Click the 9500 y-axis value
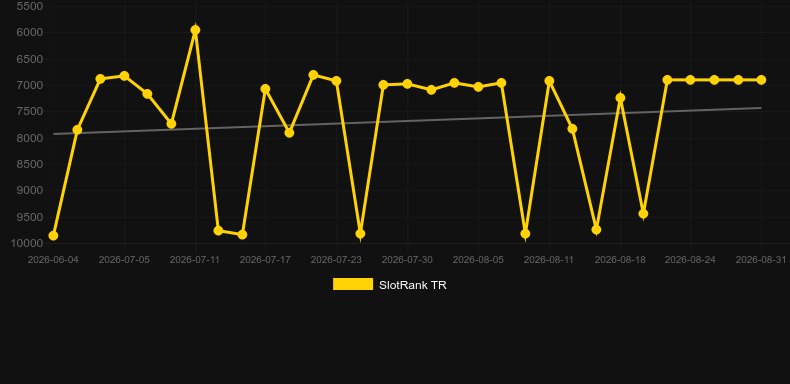This screenshot has height=384, width=790. (30, 218)
